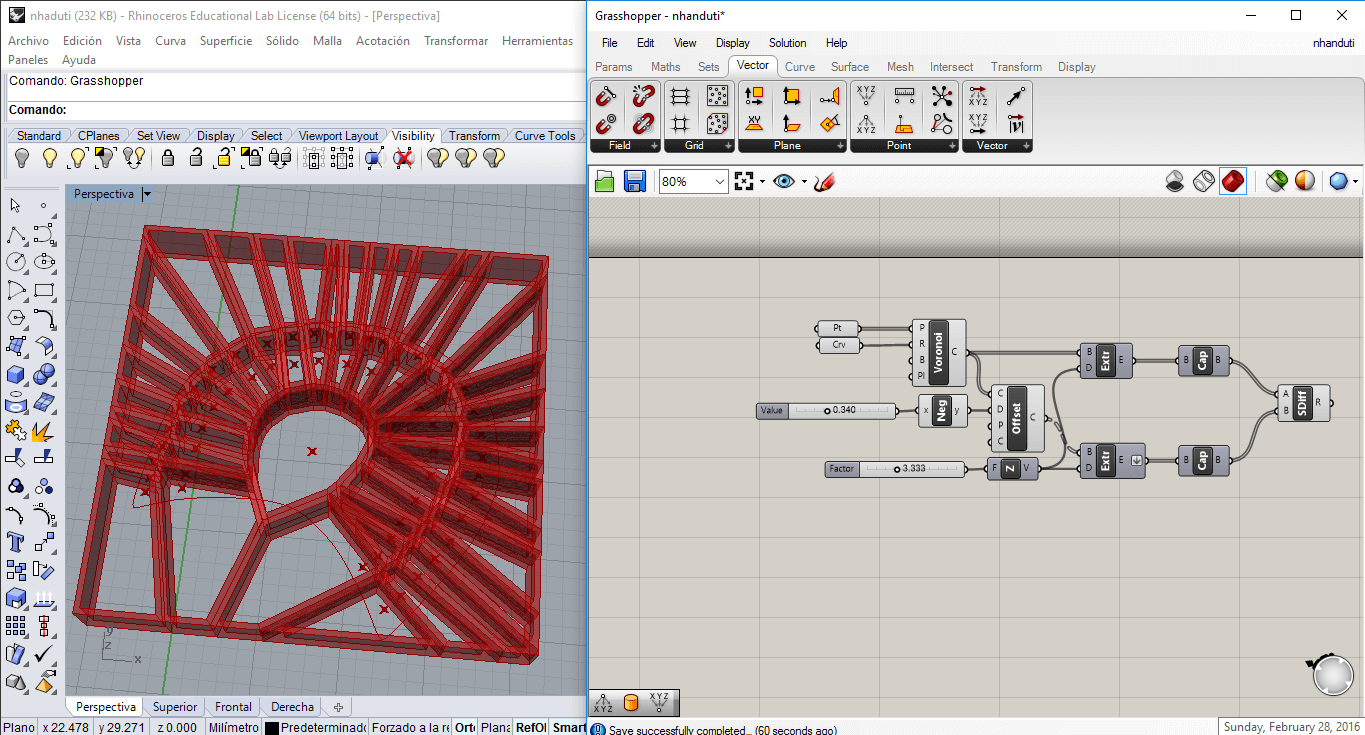Select the Pt parameter node
This screenshot has width=1365, height=735.
(838, 328)
